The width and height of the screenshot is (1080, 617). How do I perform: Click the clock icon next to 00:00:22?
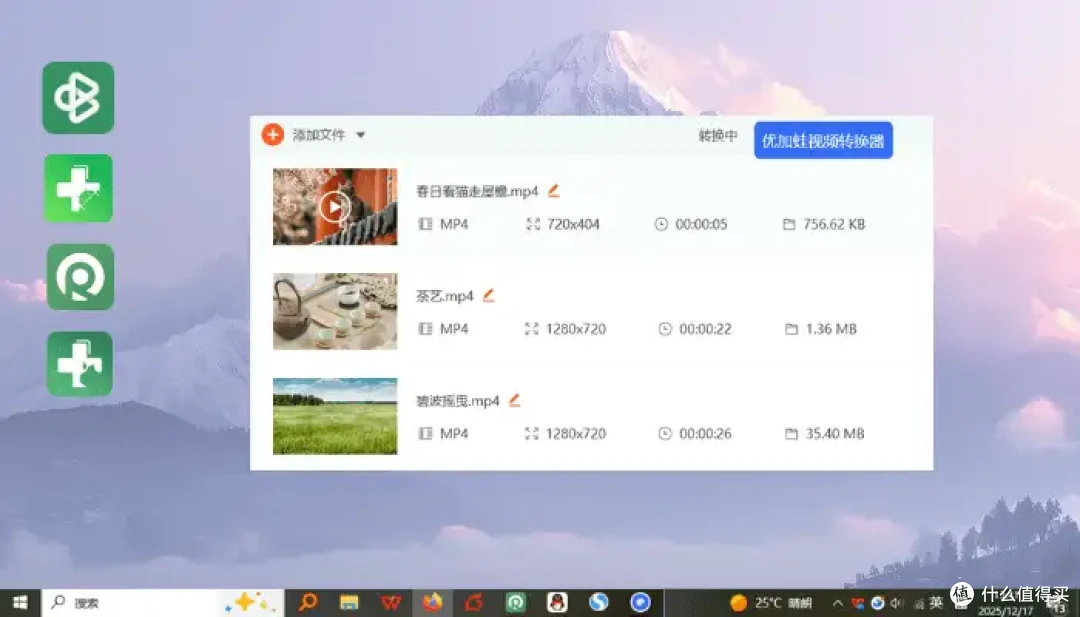click(665, 328)
